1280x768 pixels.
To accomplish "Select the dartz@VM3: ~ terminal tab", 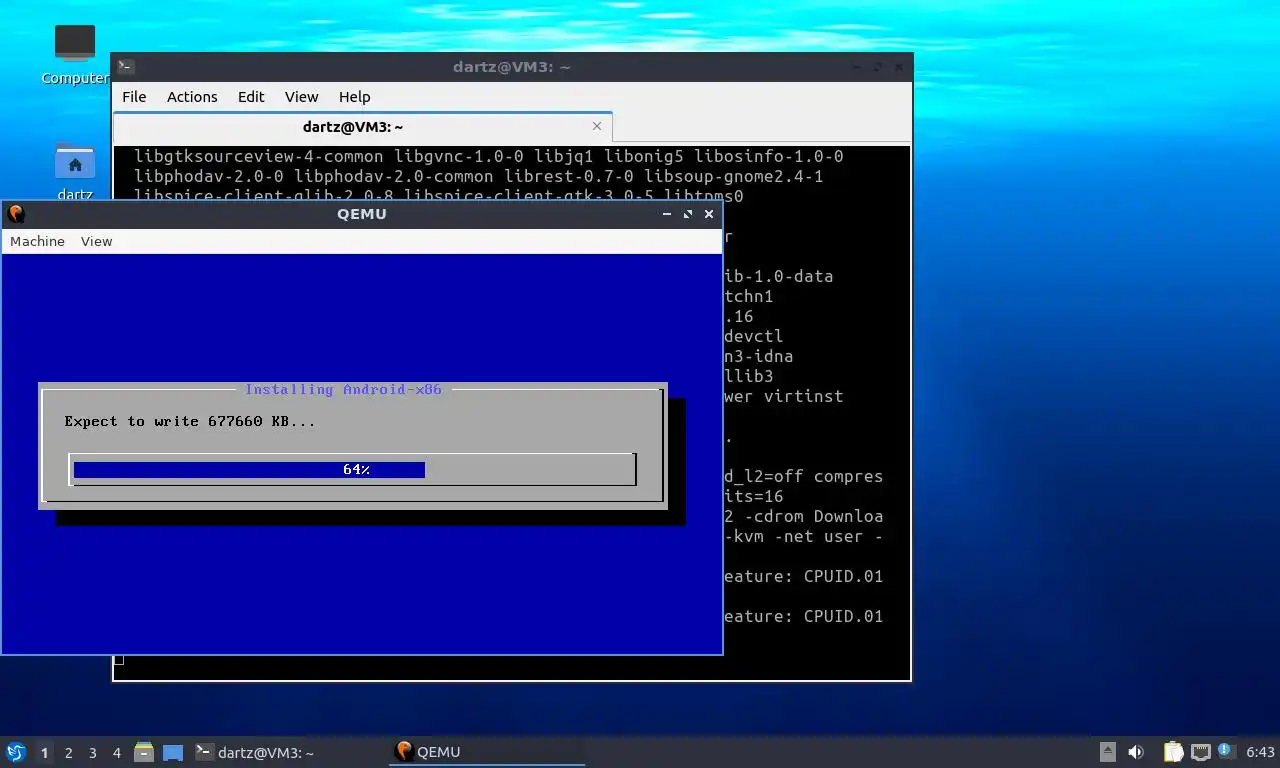I will point(362,127).
